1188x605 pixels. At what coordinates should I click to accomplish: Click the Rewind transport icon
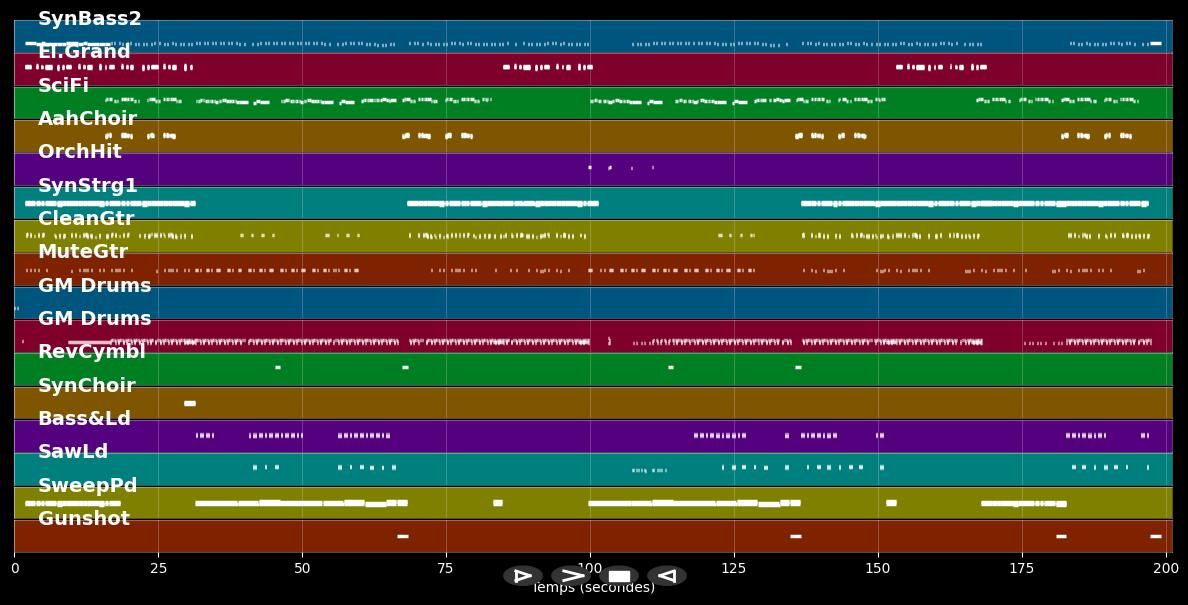tap(667, 575)
